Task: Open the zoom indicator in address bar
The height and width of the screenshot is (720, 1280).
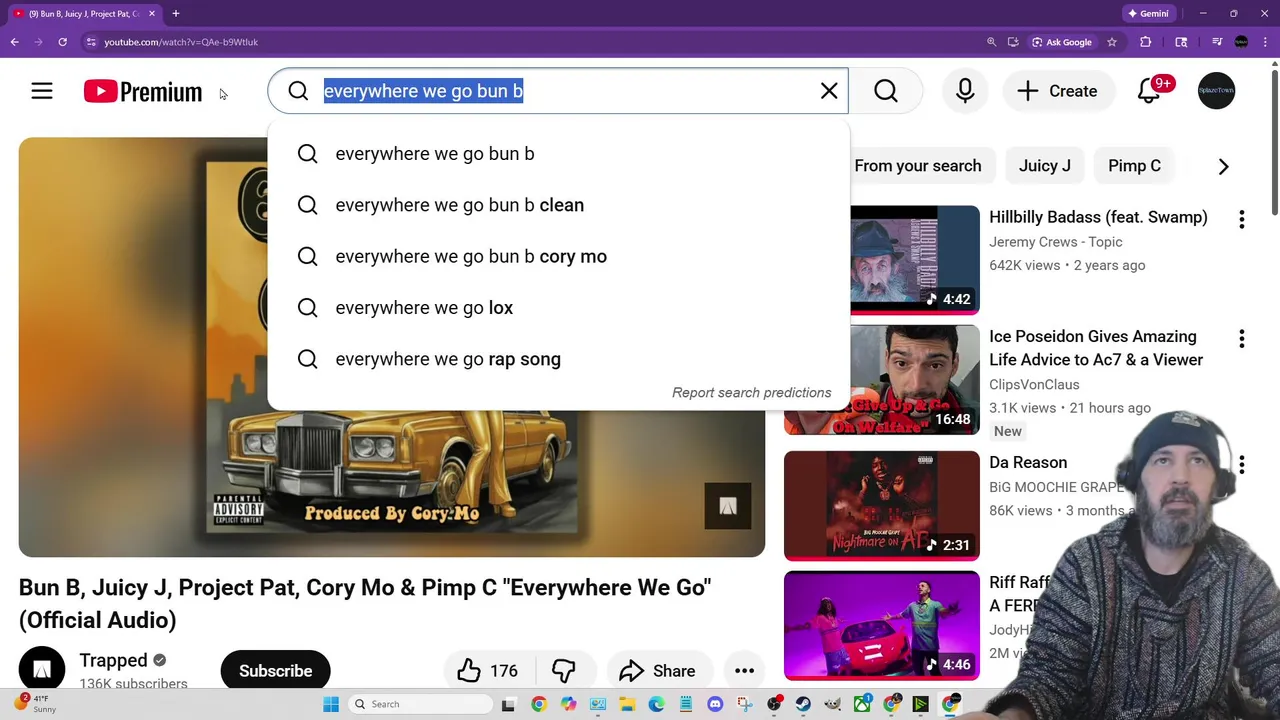Action: [991, 42]
